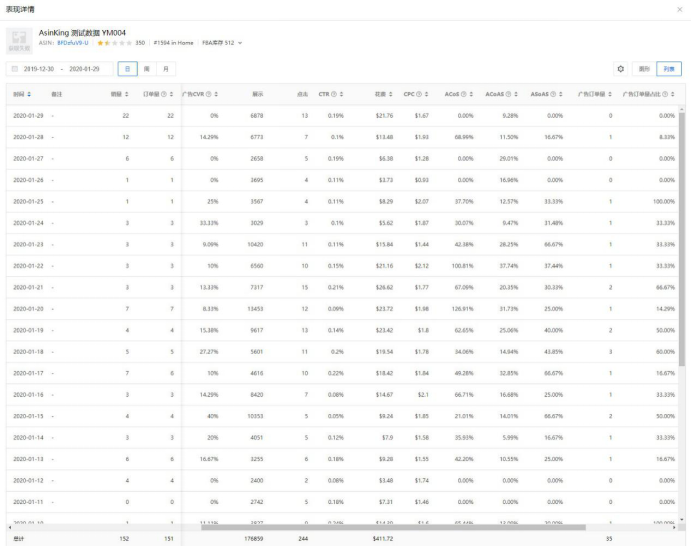Switch to 图形 chart view tab
Image resolution: width=692 pixels, height=547 pixels.
point(645,69)
